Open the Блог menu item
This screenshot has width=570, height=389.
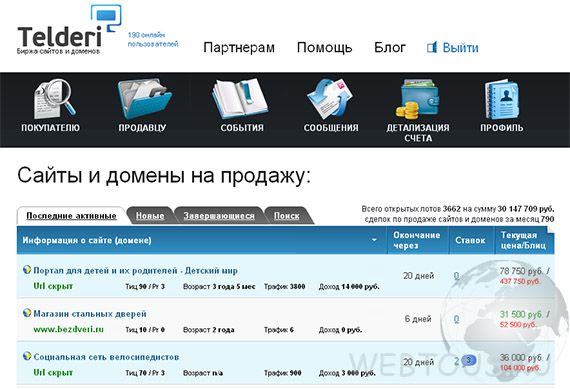point(390,48)
